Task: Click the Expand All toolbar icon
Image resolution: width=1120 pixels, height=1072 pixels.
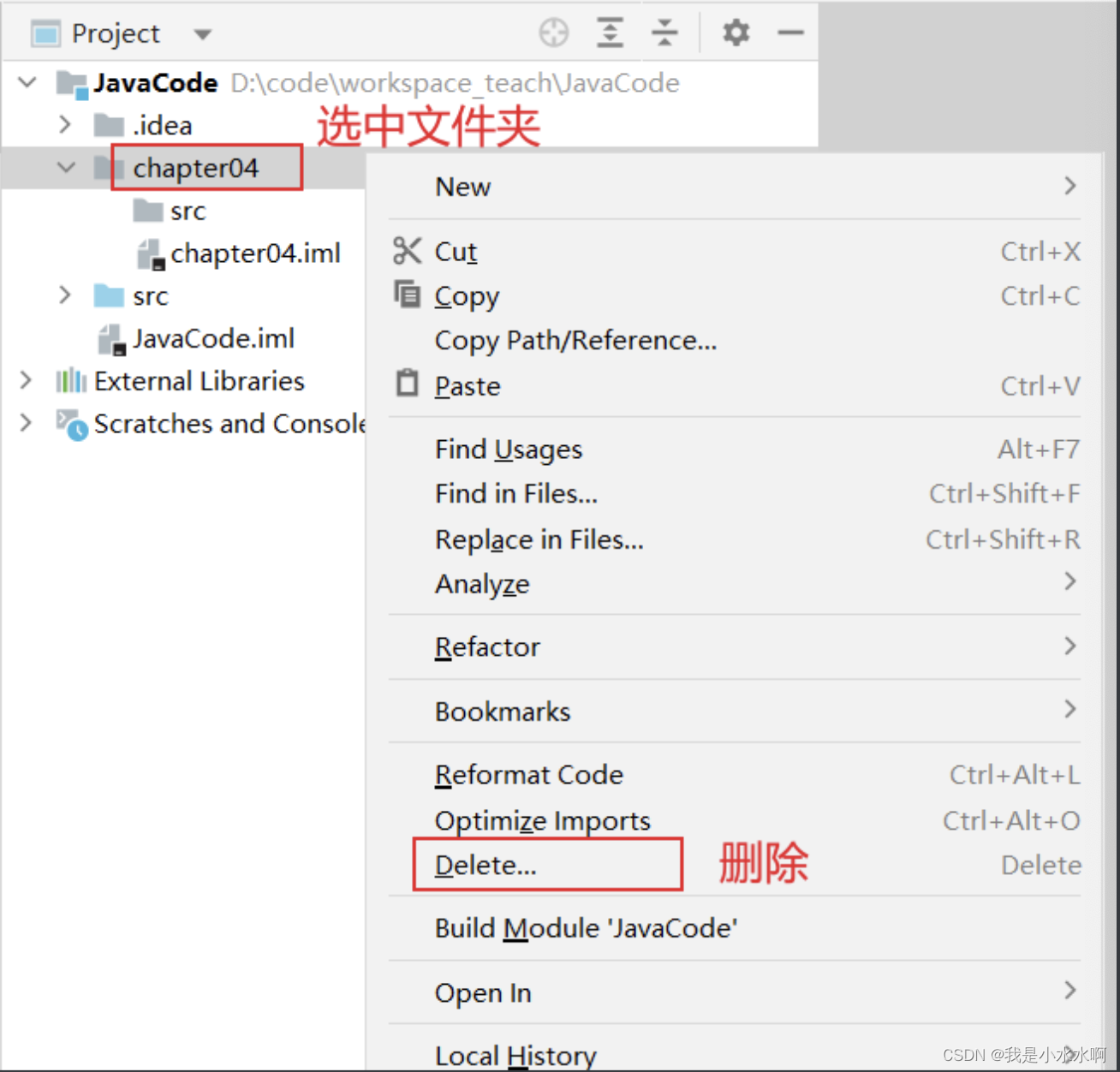Action: pos(610,33)
